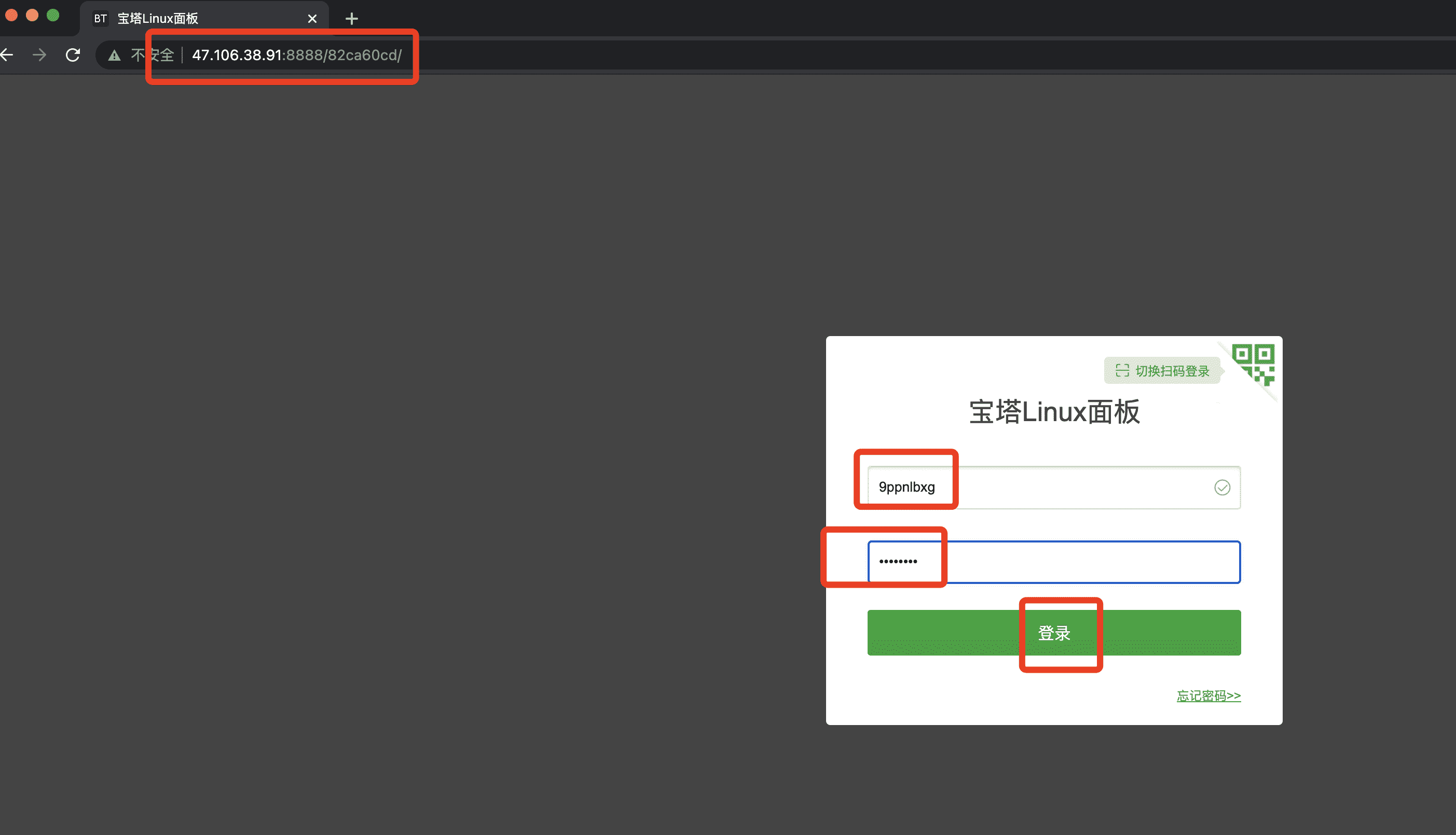Click the not-secure warning triangle icon
Viewport: 1456px width, 835px height.
point(115,55)
